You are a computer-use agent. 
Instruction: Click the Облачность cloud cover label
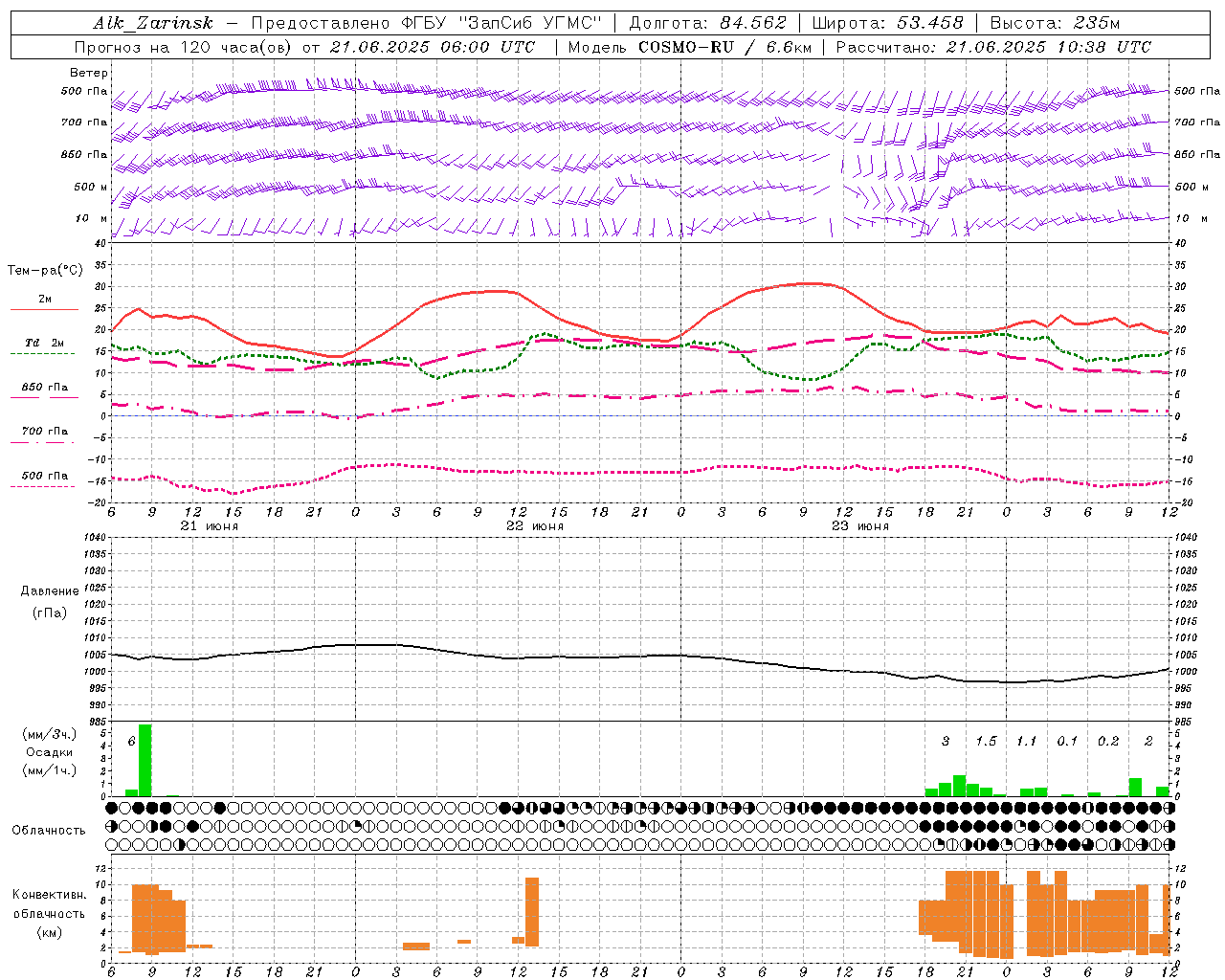[x=49, y=830]
